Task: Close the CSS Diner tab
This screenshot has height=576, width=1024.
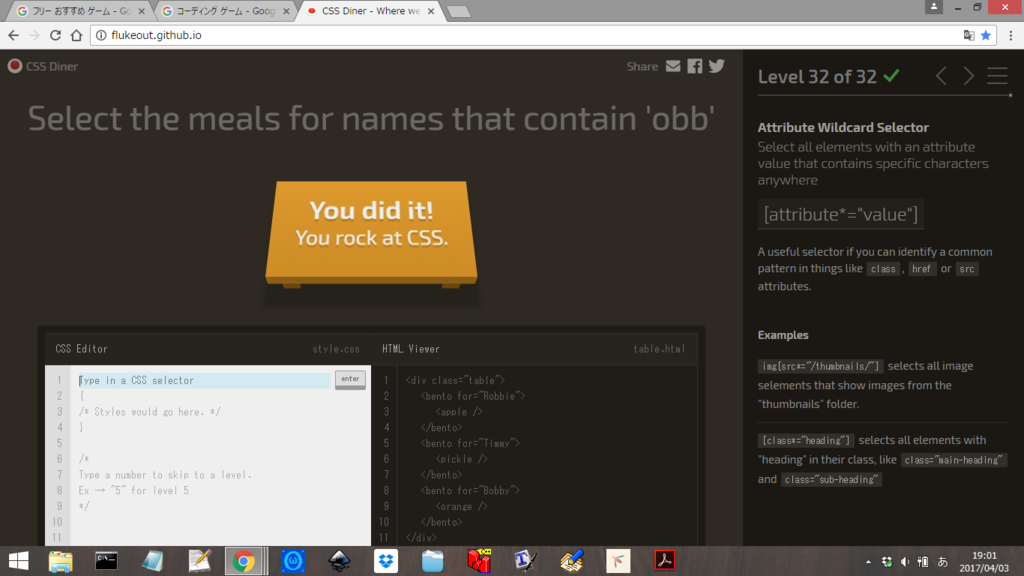Action: (430, 11)
